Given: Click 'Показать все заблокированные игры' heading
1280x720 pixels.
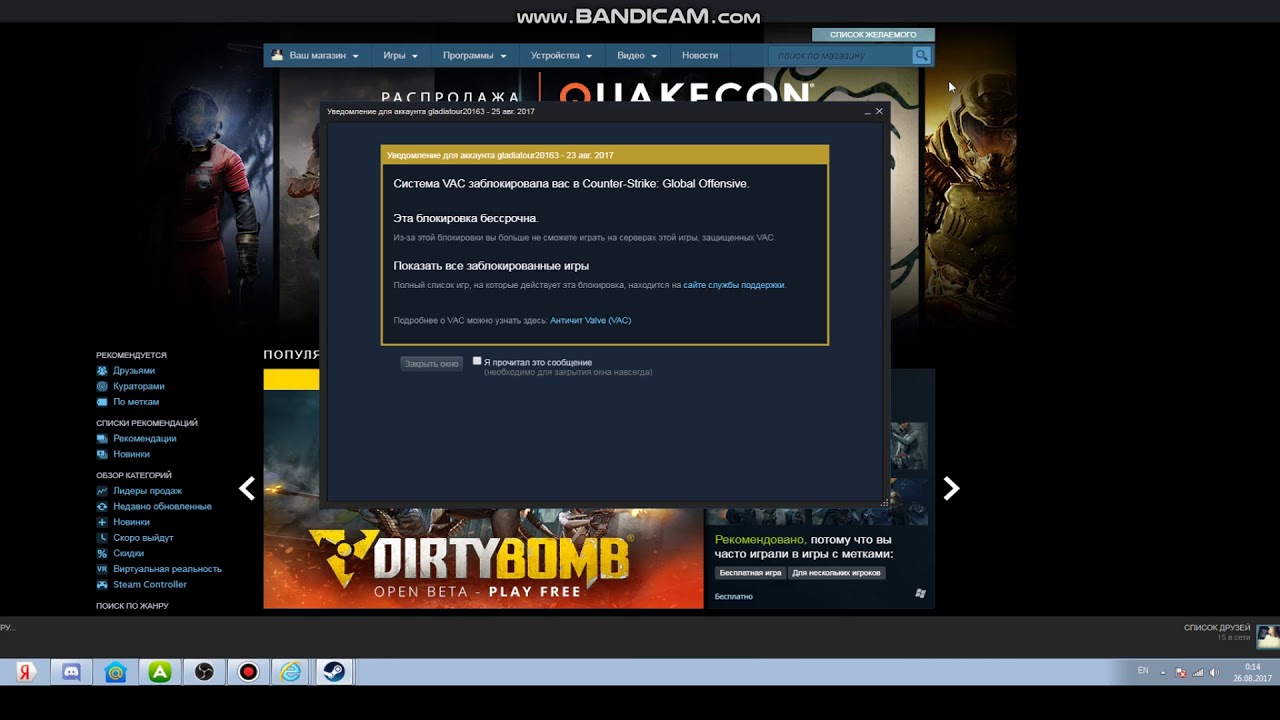Looking at the screenshot, I should (x=491, y=266).
